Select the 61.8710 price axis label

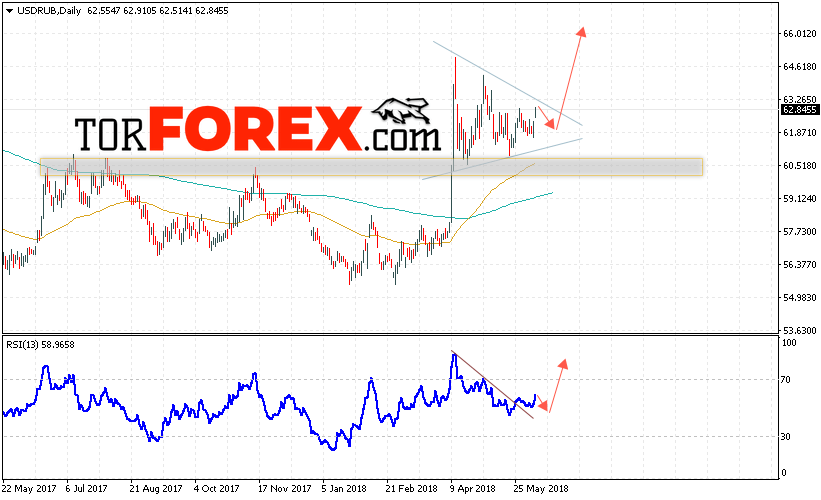800,132
